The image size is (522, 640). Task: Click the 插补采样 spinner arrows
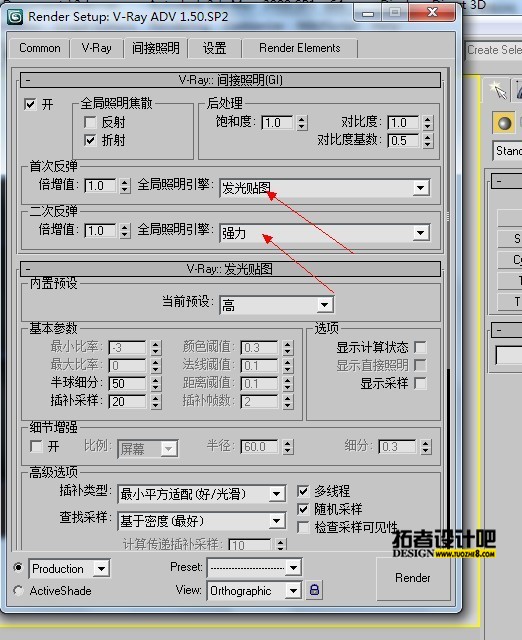(155, 401)
